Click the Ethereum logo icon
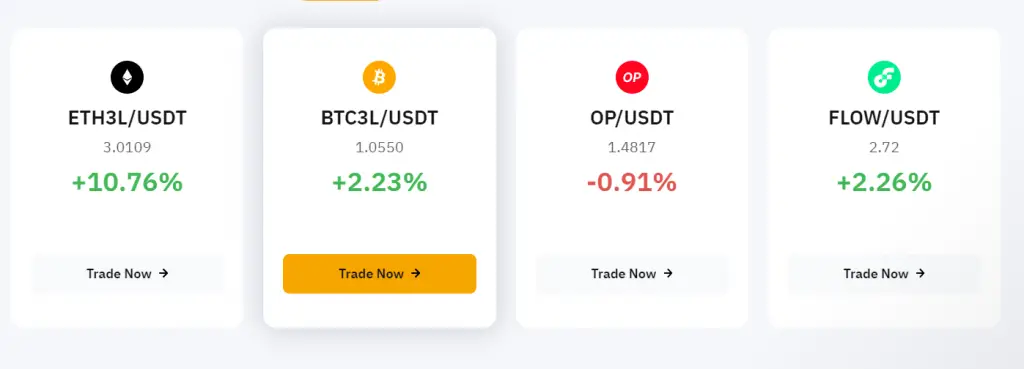Image resolution: width=1024 pixels, height=369 pixels. click(x=127, y=77)
